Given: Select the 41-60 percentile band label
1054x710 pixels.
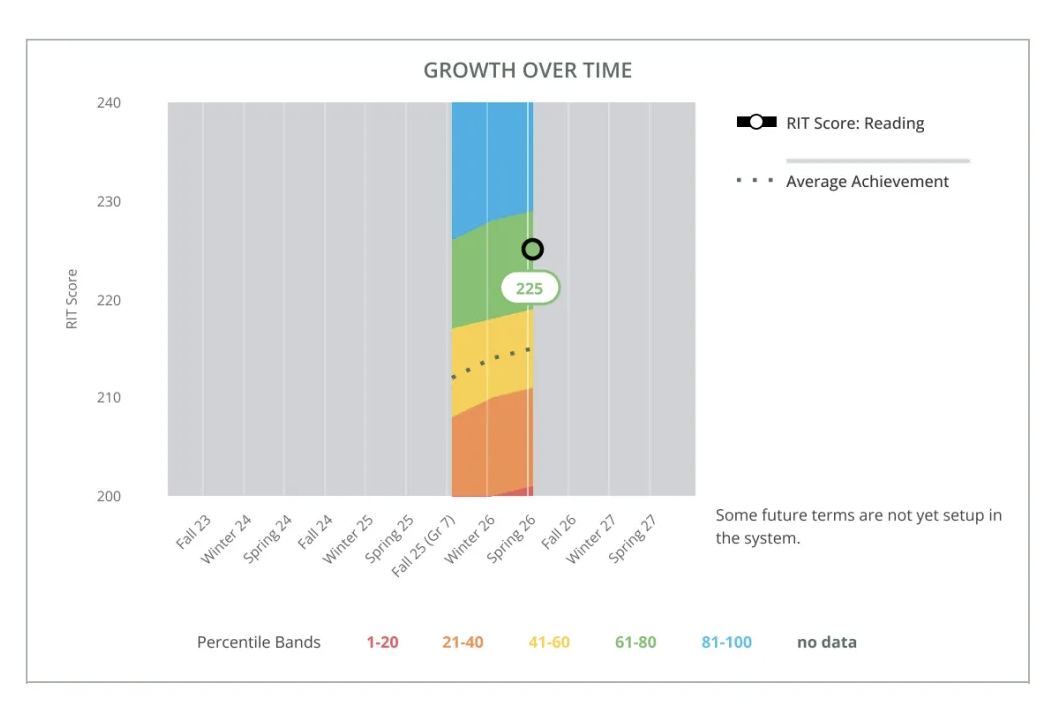Looking at the screenshot, I should point(549,642).
